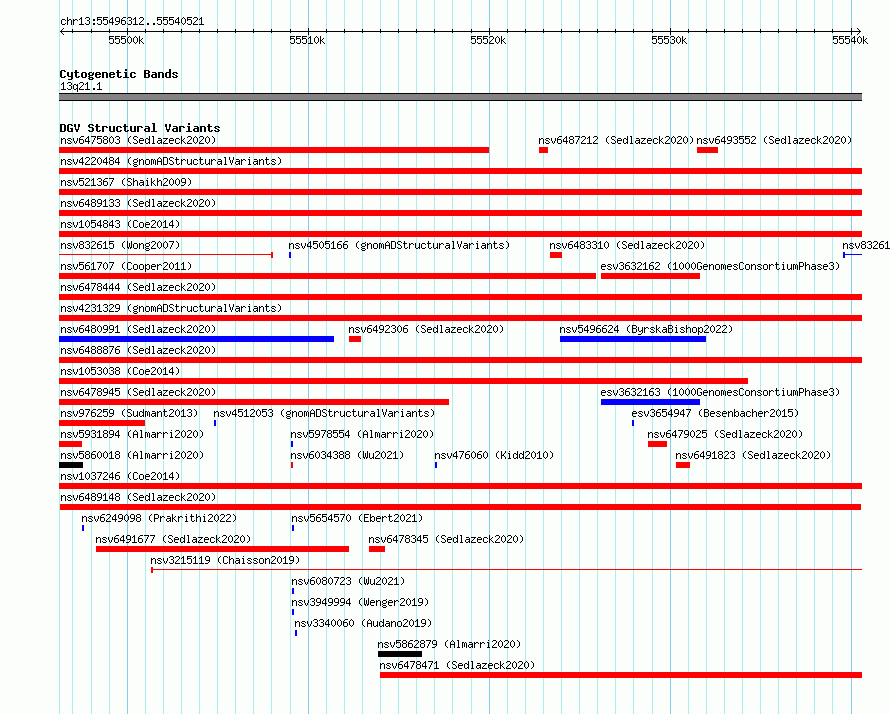
Task: Select blue esv3632163 variant bar
Action: [650, 402]
